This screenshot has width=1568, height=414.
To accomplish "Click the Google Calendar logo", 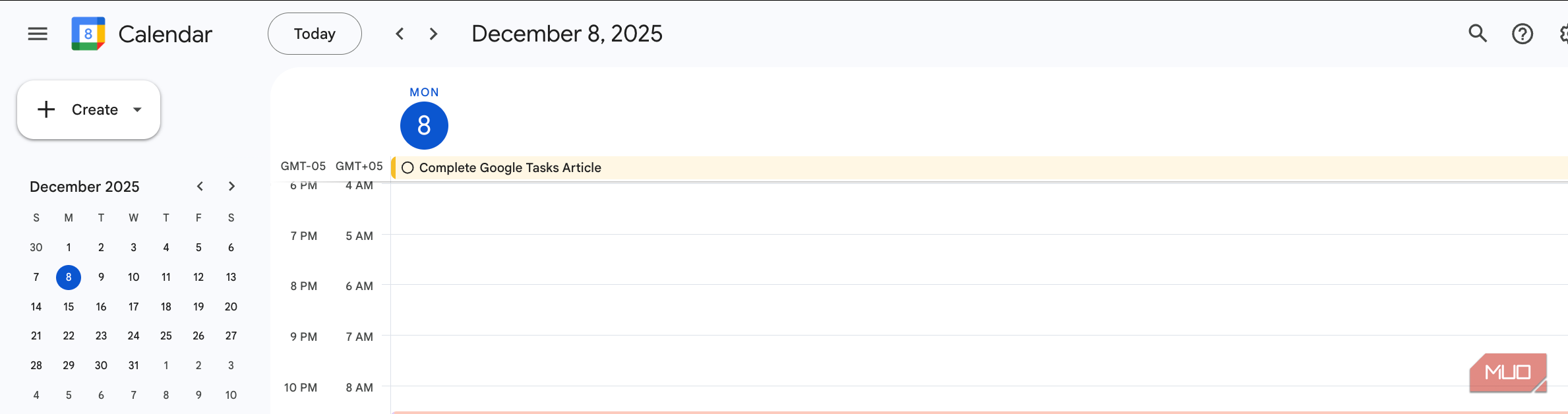I will (88, 34).
